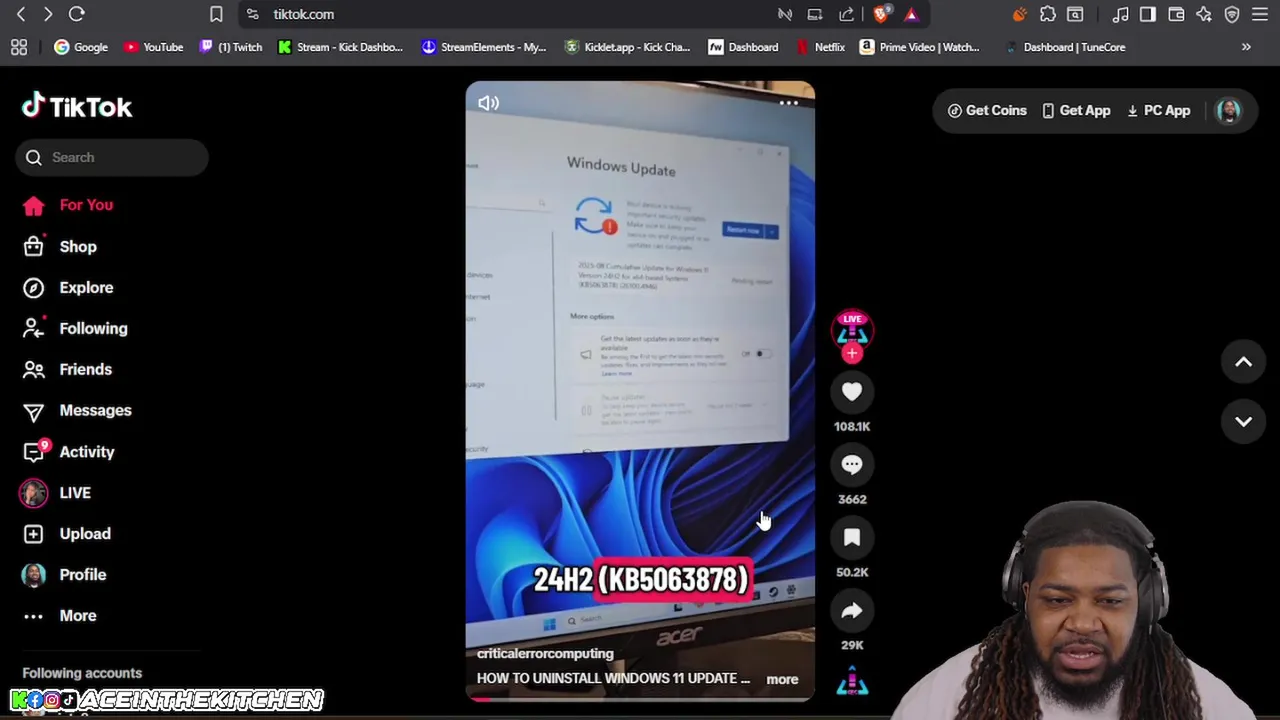Viewport: 1280px width, 720px height.
Task: Open the fw Dashboard bookmark
Action: [743, 47]
